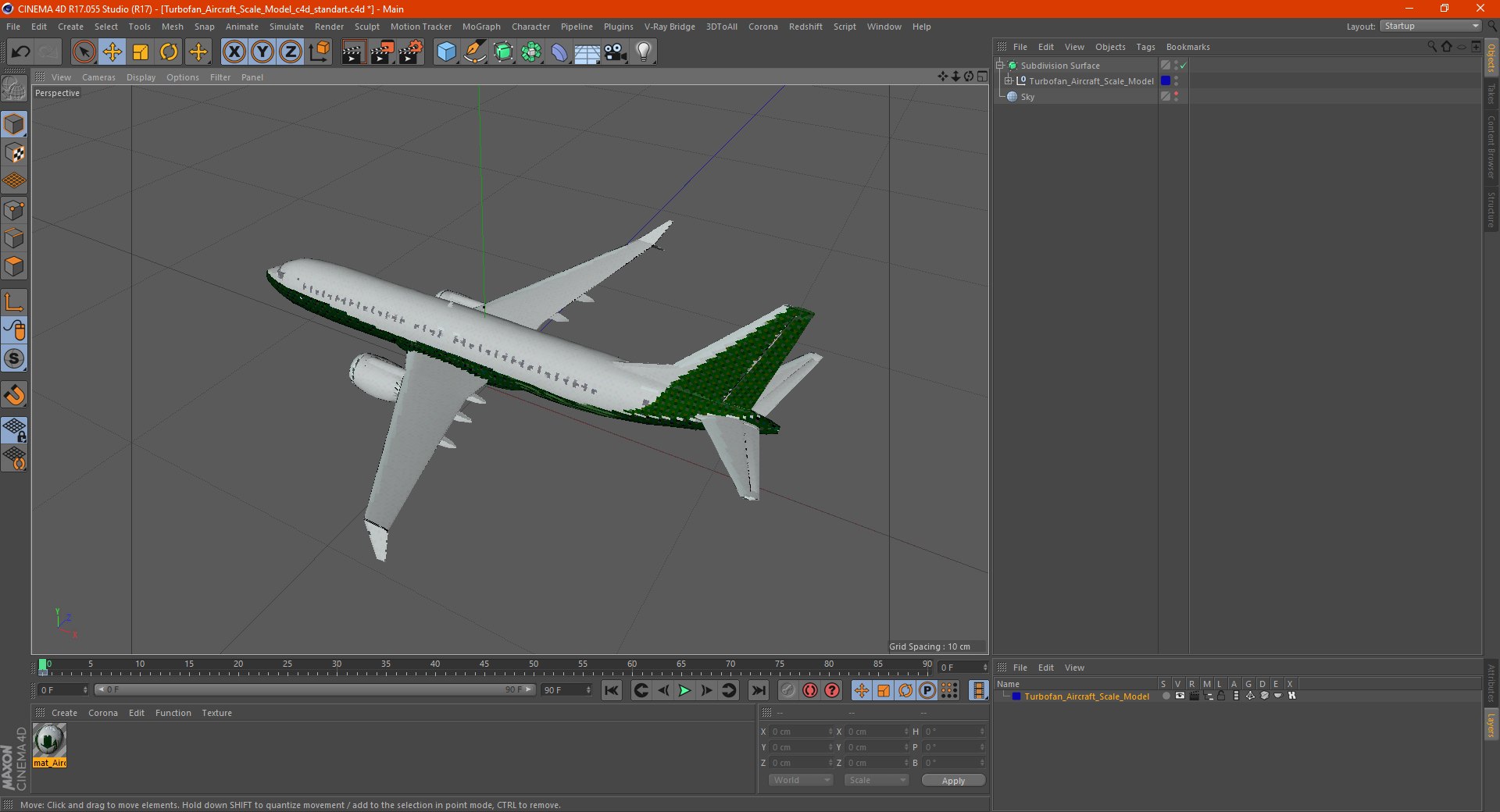This screenshot has height=812, width=1500.
Task: Toggle Turbofan_Aircraft_Scale_Model visibility dots
Action: pos(1176,81)
